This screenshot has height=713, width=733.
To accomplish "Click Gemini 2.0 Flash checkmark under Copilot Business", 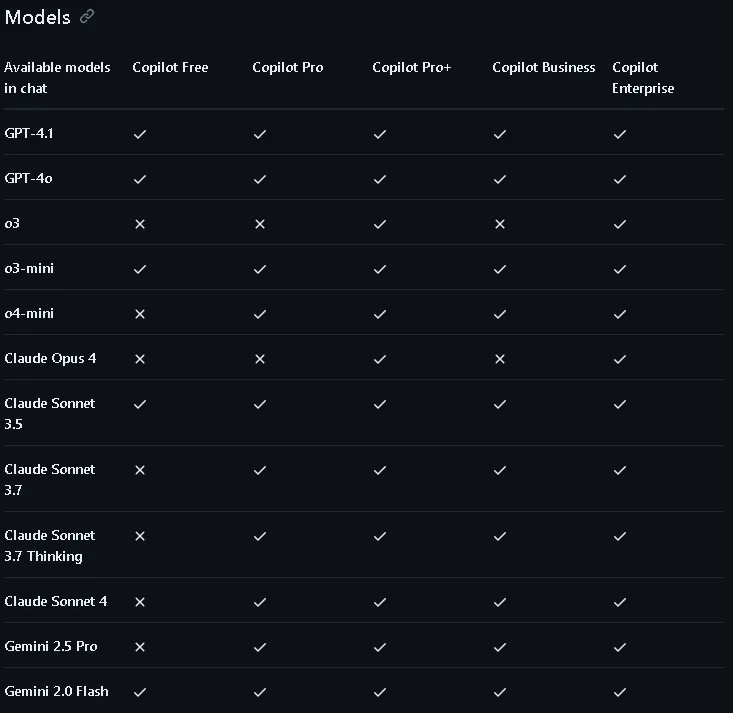I will click(500, 692).
